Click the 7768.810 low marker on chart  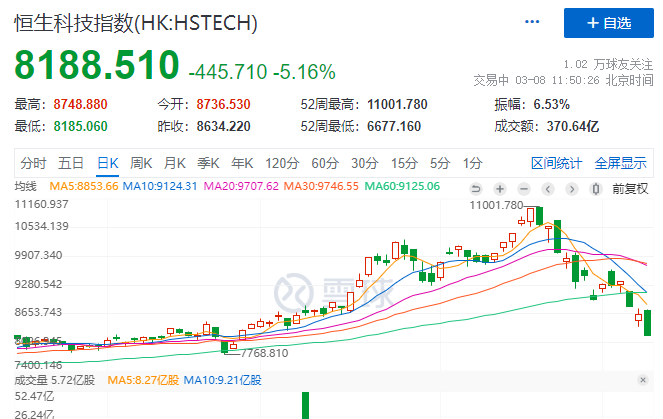[264, 353]
